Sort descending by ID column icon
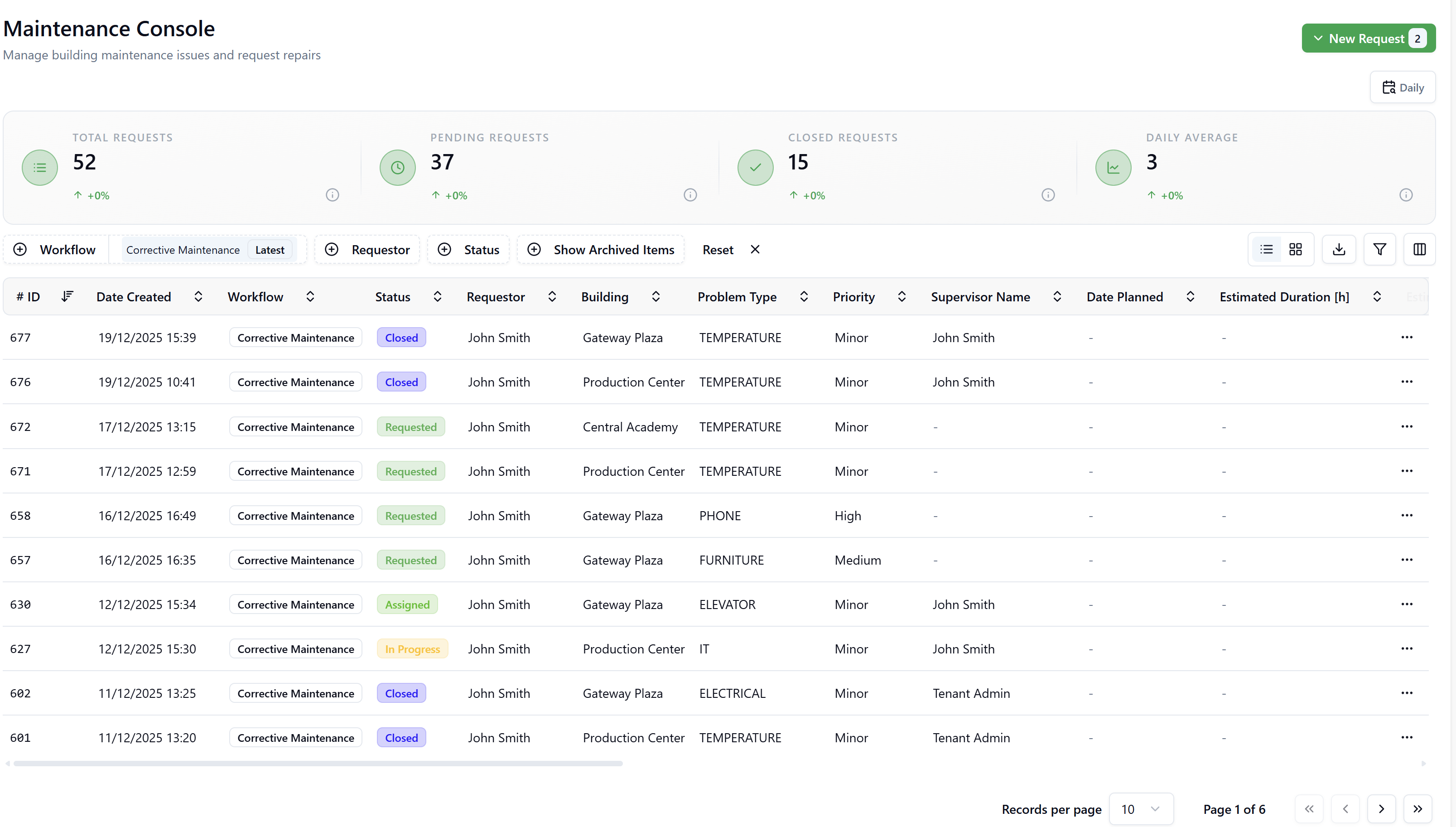Screen dimensions: 1456x827 coord(67,296)
